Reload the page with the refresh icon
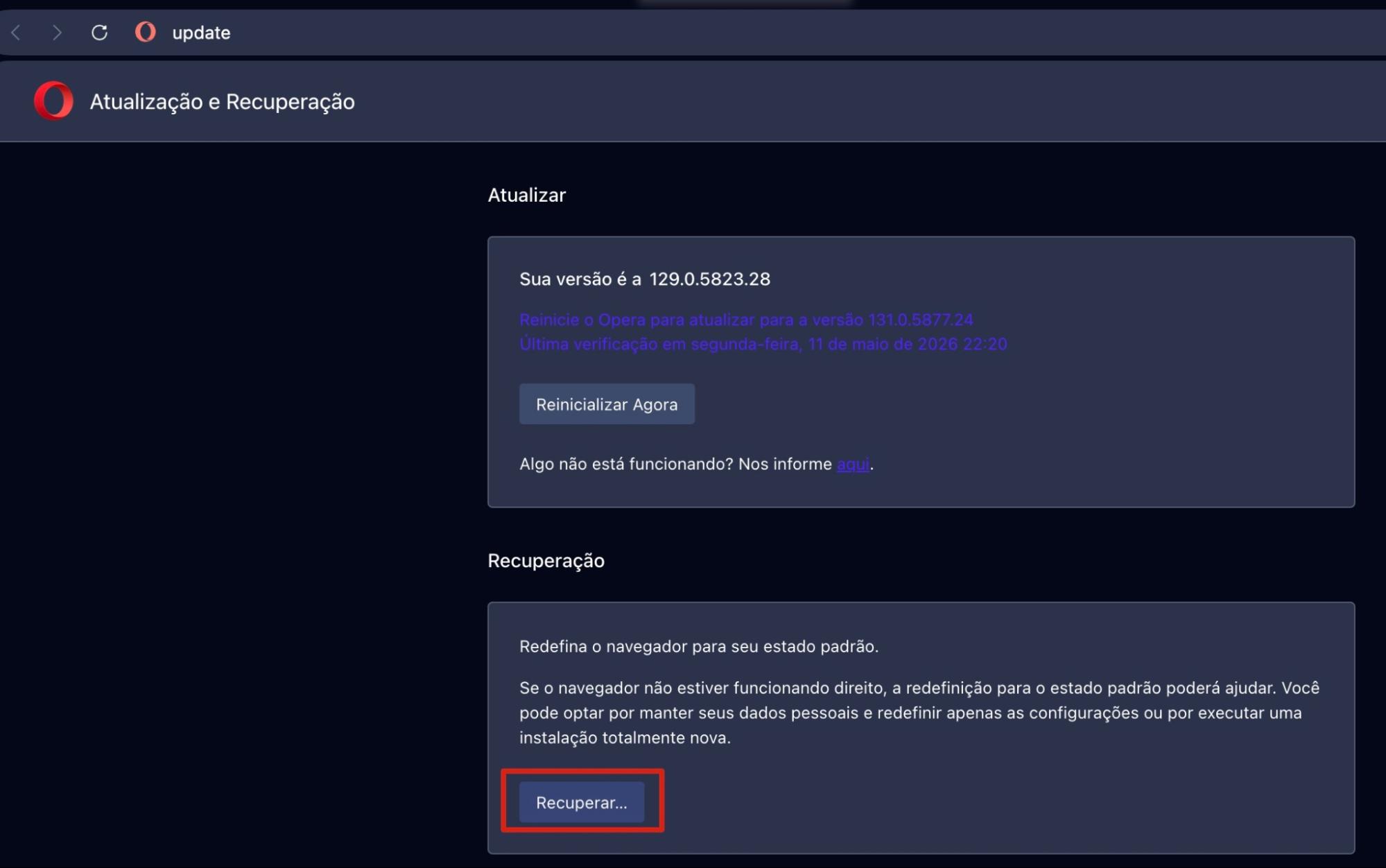 click(x=99, y=33)
